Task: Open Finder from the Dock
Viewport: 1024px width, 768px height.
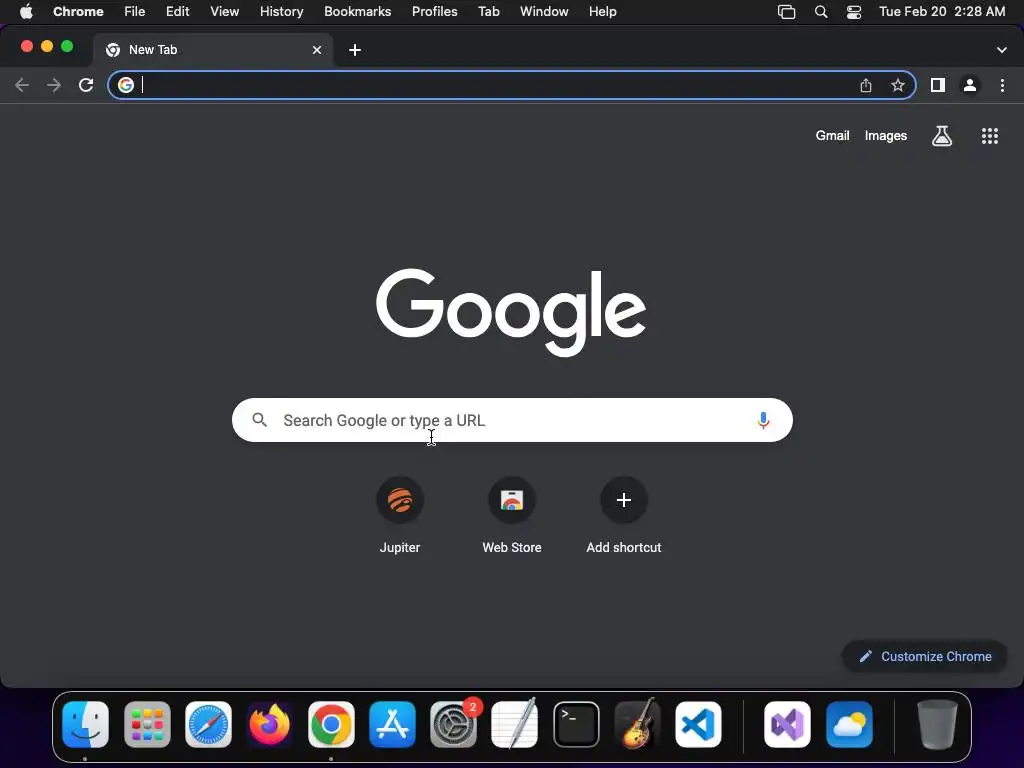Action: point(86,724)
